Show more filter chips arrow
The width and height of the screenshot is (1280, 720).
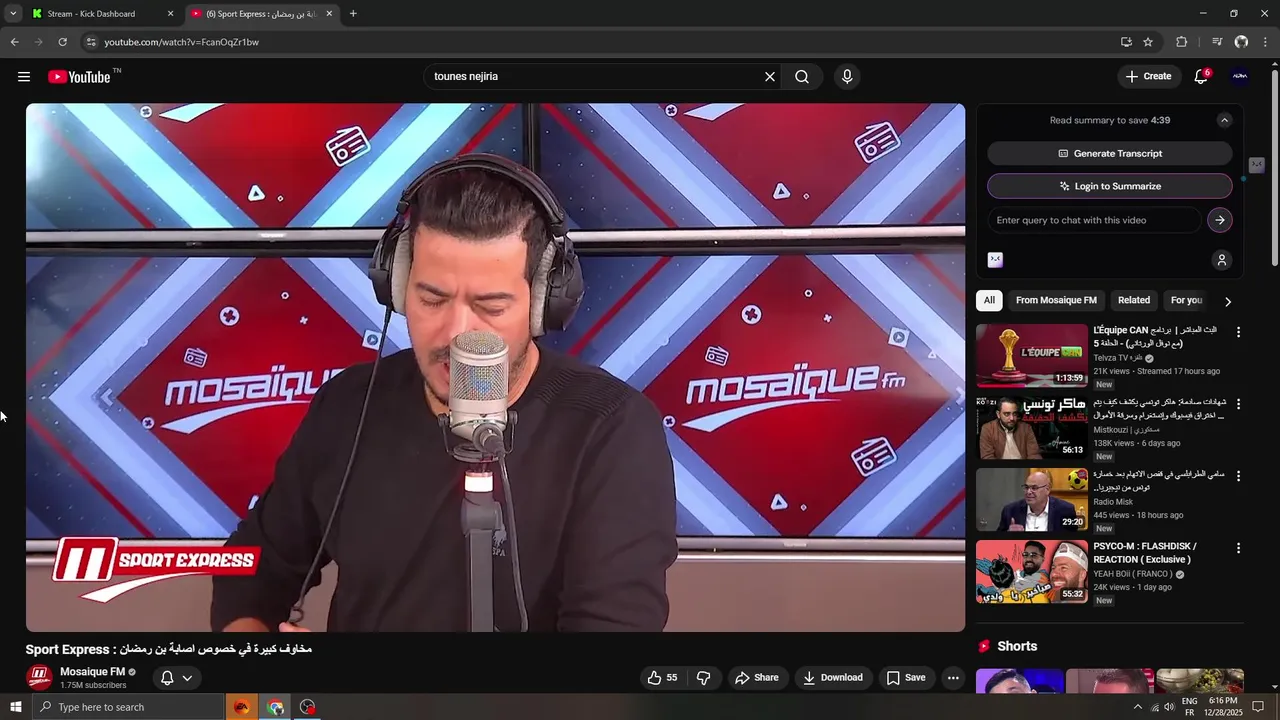tap(1228, 301)
